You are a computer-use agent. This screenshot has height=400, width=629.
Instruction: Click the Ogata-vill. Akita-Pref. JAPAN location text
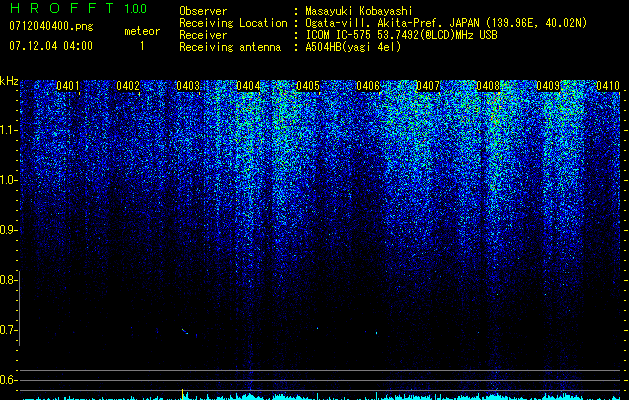[446, 23]
